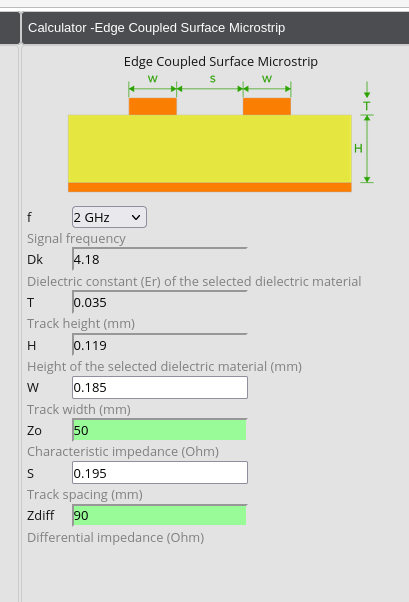Click the bottom orange ground plane
The image size is (409, 602).
(x=210, y=187)
